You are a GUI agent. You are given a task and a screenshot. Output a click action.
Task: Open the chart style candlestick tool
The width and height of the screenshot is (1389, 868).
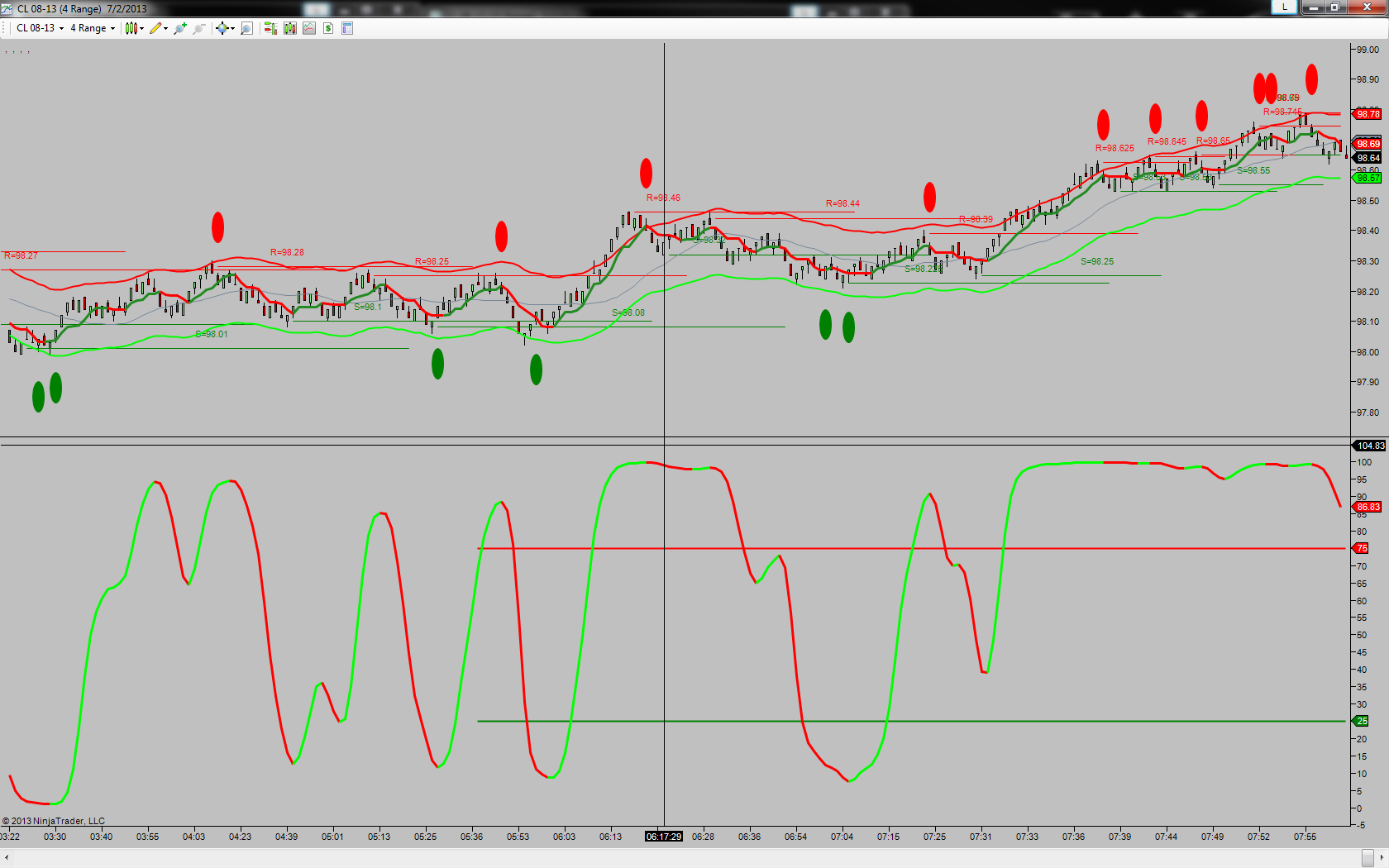131,28
